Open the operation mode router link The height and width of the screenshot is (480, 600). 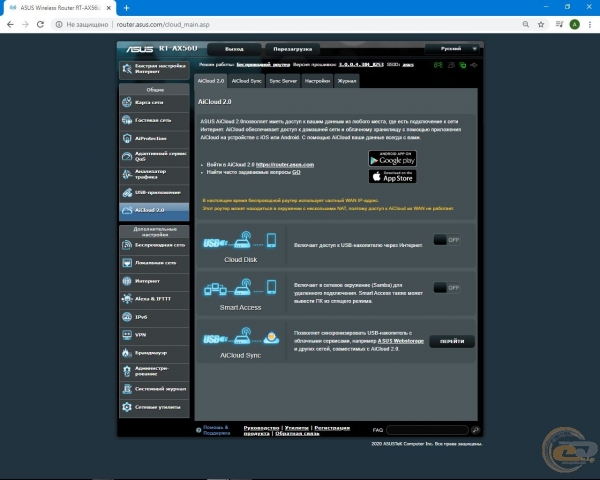tap(263, 65)
